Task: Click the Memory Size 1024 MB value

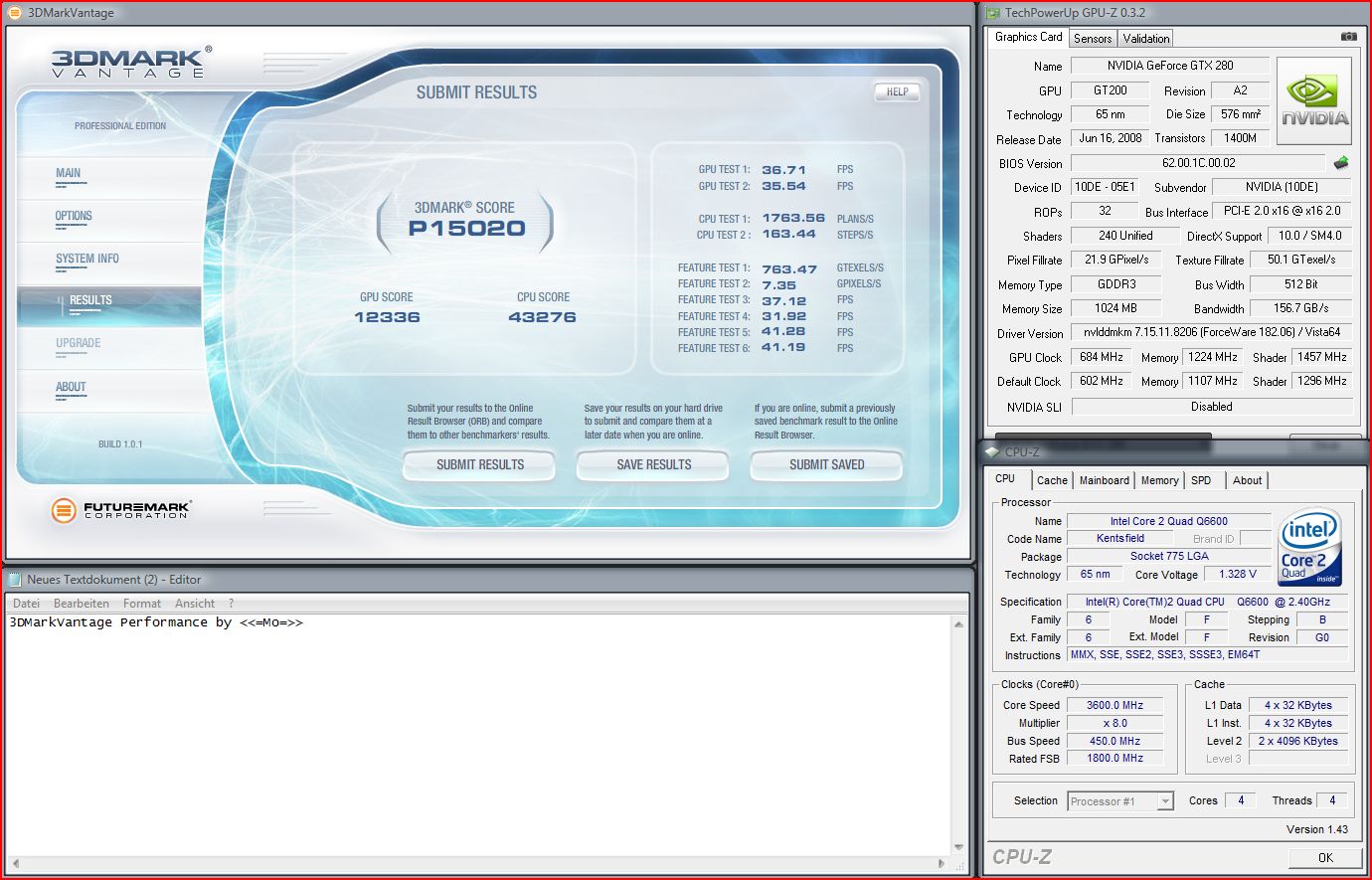Action: tap(1115, 308)
